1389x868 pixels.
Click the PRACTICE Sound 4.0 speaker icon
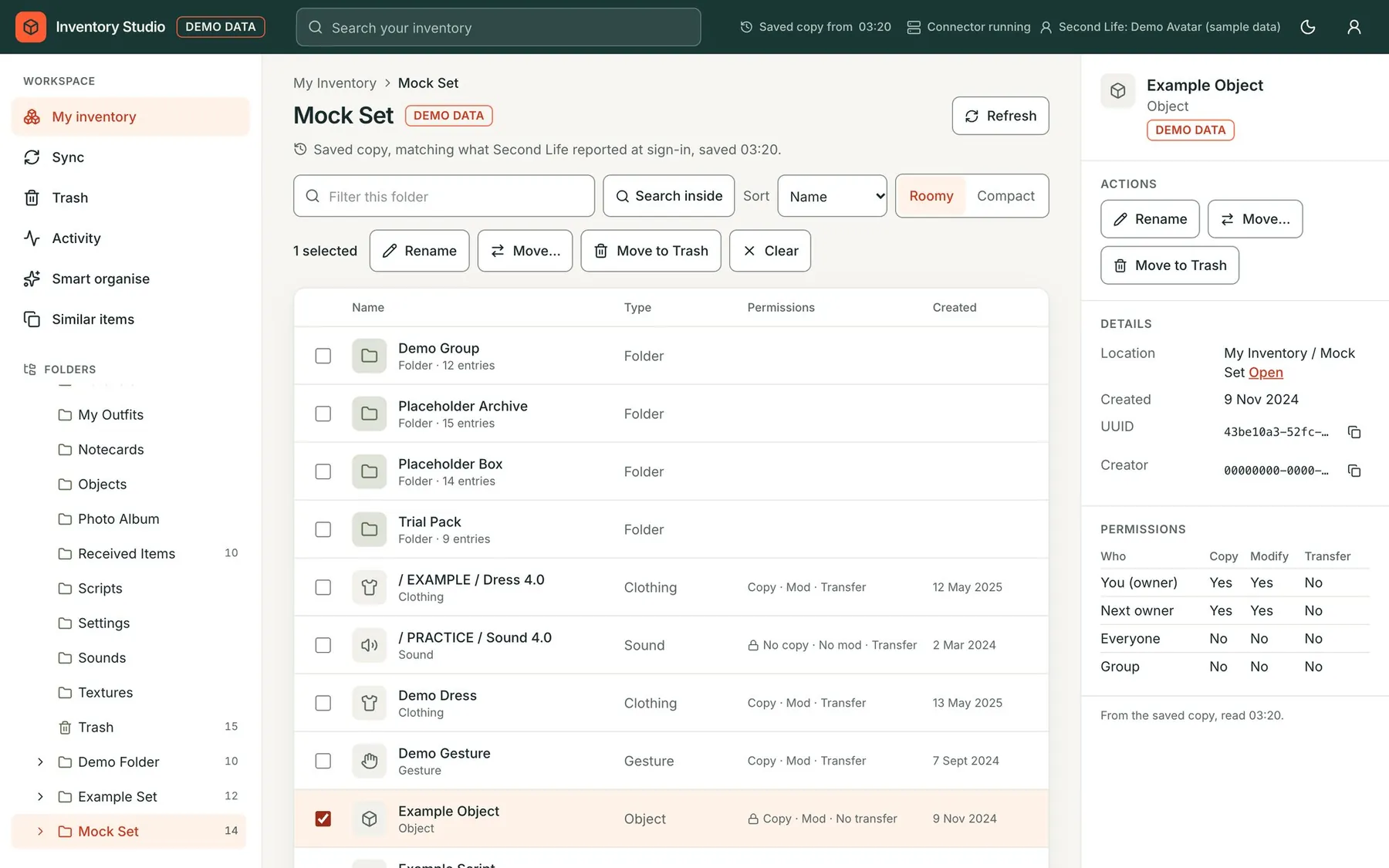click(x=370, y=645)
